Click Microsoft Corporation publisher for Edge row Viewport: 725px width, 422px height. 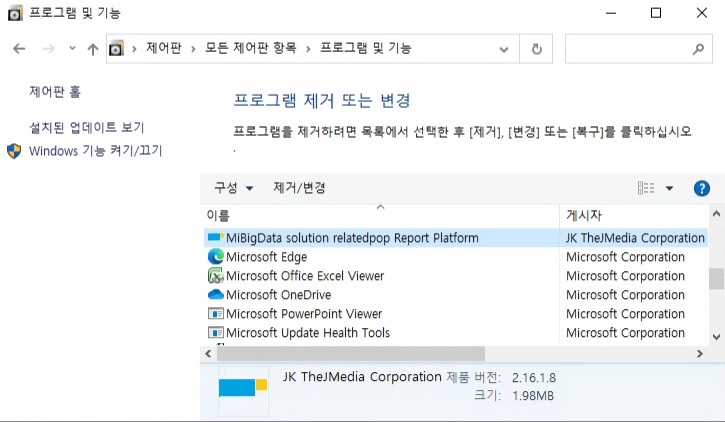(x=625, y=257)
